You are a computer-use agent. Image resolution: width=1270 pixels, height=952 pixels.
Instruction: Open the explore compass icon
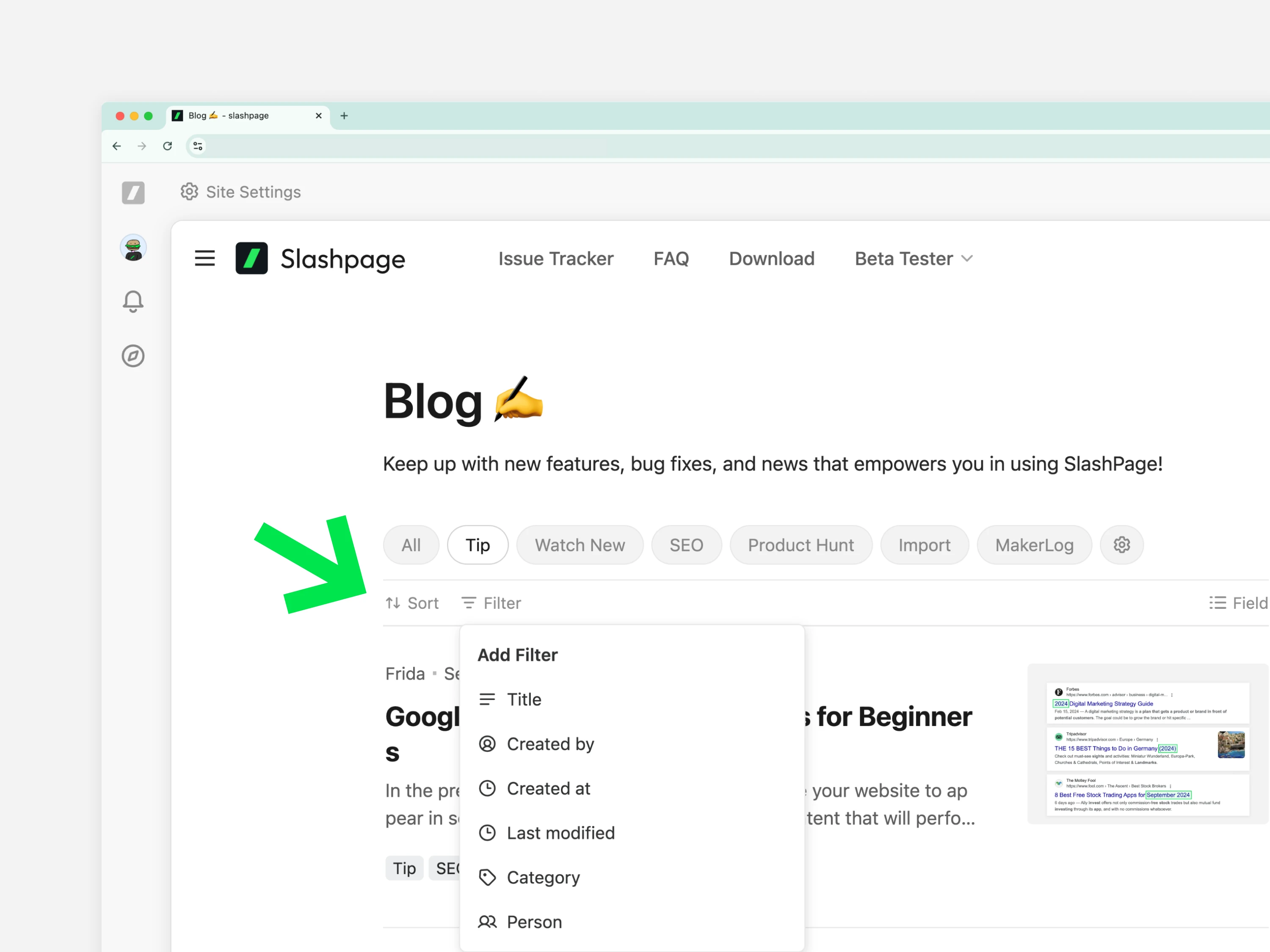(133, 356)
